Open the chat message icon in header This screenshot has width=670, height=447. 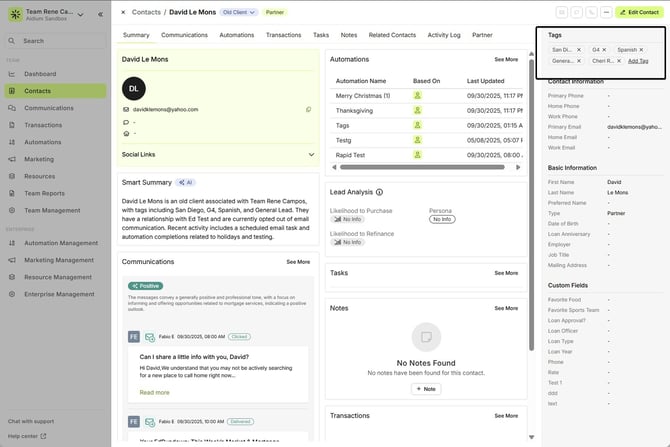coord(576,12)
